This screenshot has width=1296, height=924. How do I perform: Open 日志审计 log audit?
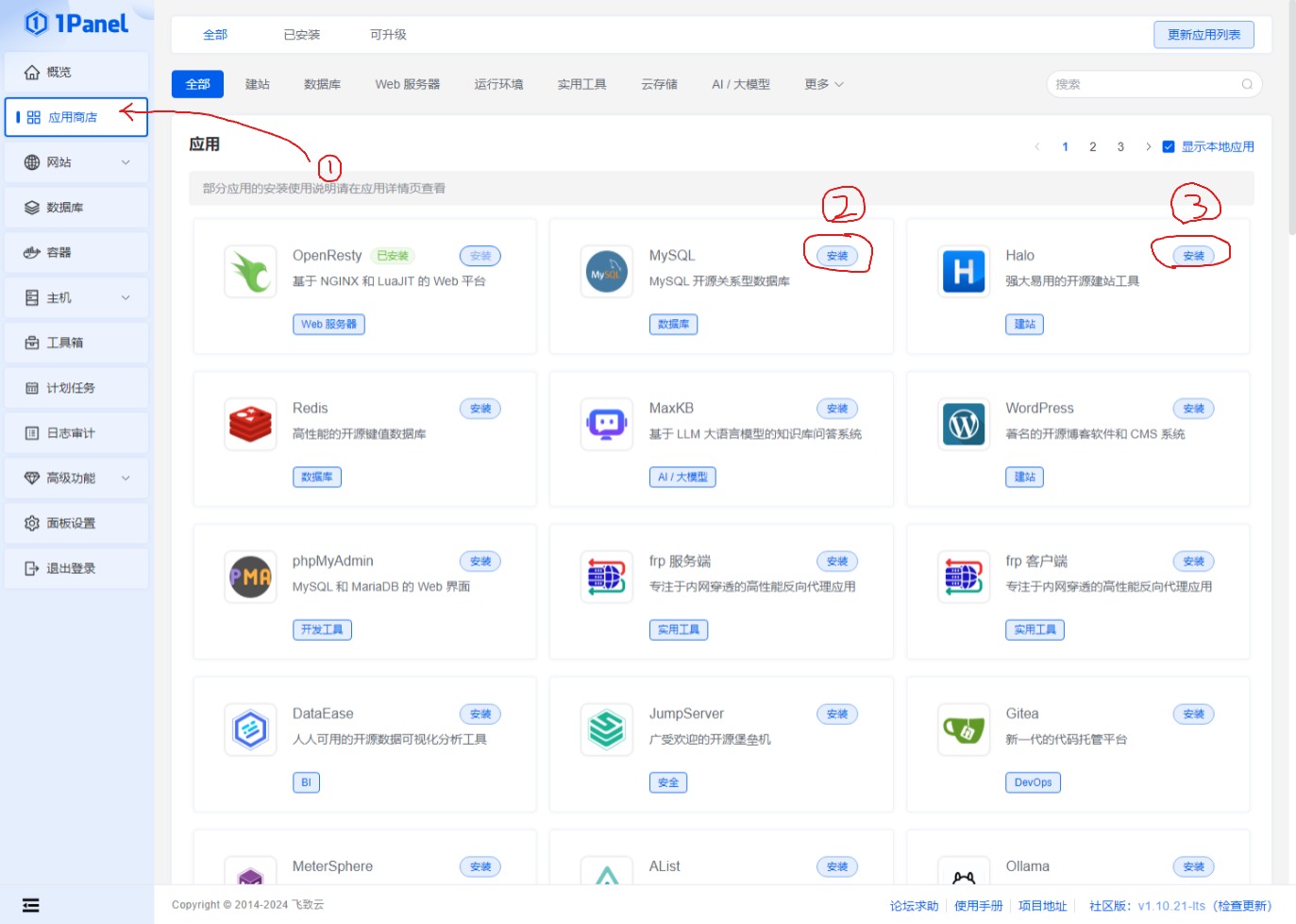coord(76,433)
